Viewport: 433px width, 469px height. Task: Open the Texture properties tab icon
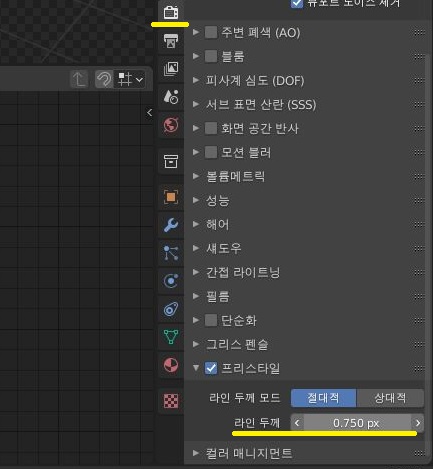pyautogui.click(x=171, y=400)
